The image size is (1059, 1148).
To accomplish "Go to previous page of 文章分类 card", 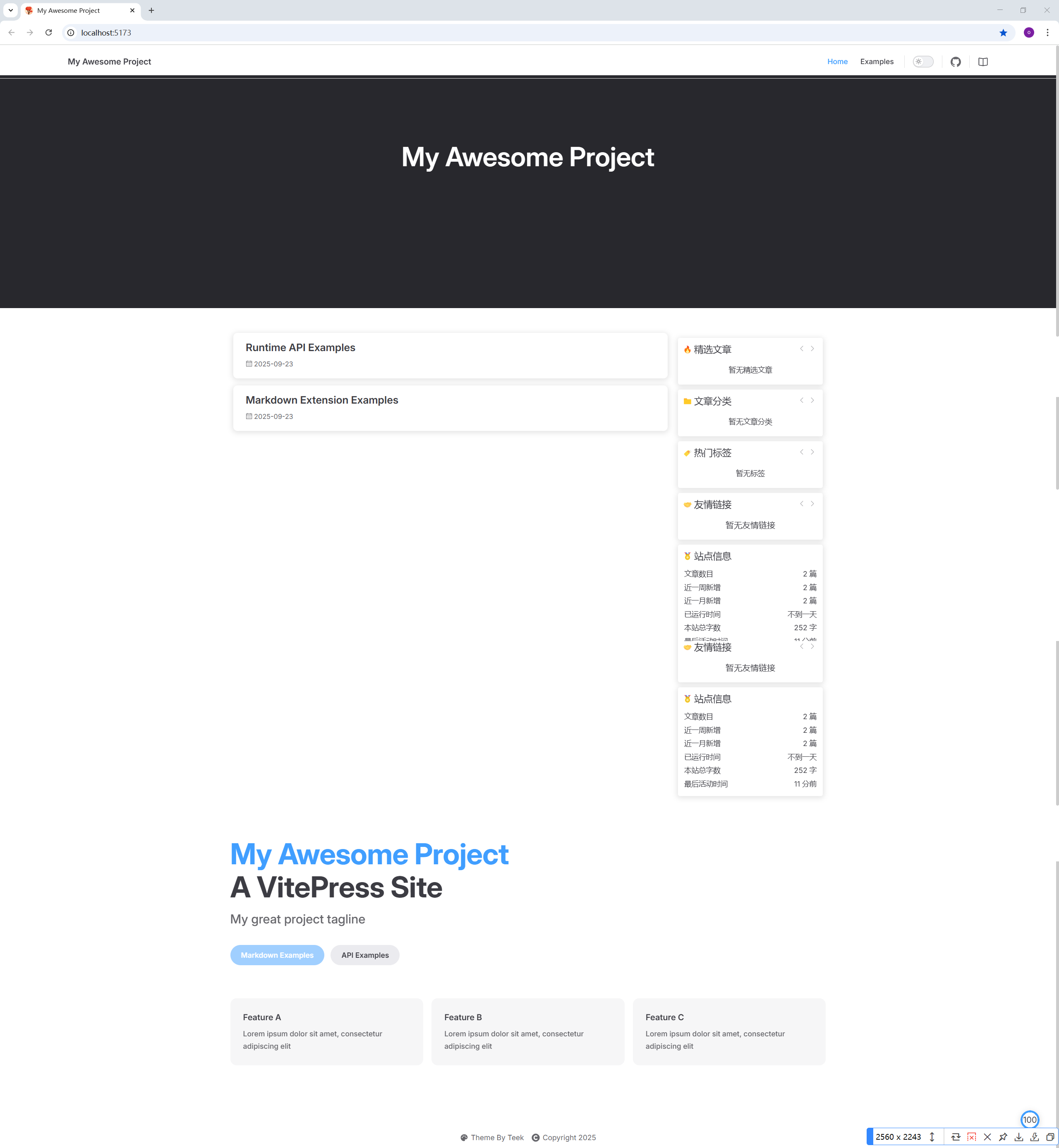I will pos(801,400).
